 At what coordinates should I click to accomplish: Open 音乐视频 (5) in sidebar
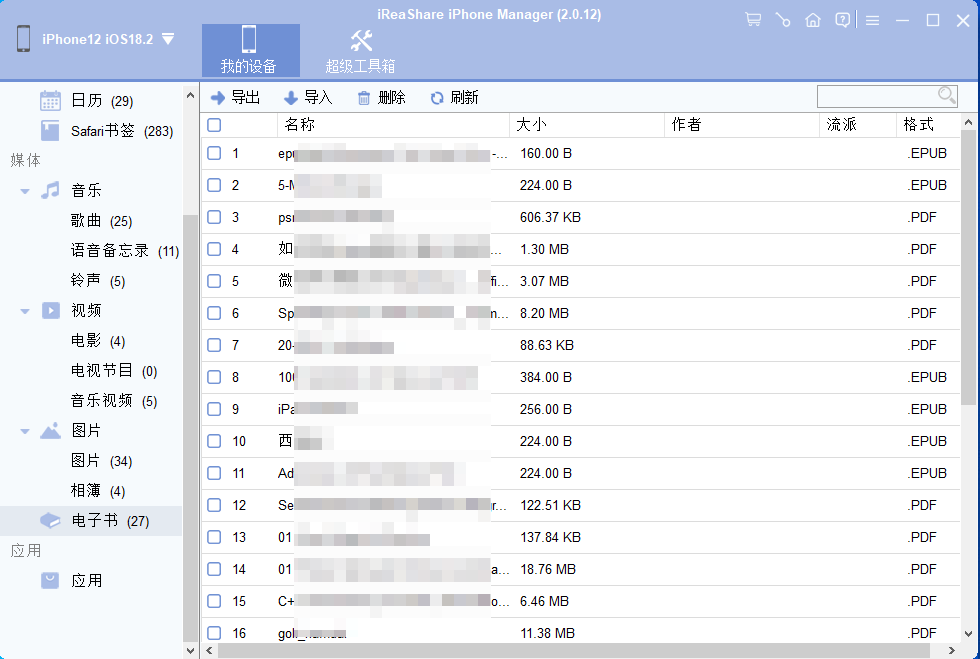click(x=114, y=401)
